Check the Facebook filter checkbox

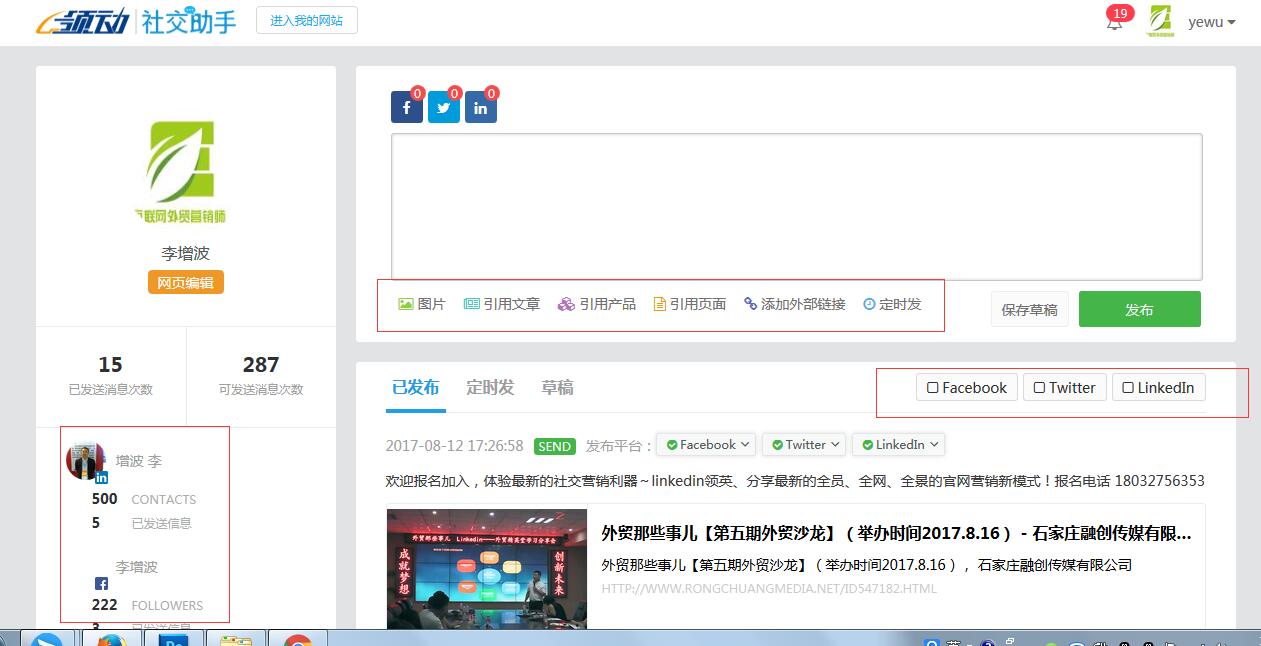point(933,388)
